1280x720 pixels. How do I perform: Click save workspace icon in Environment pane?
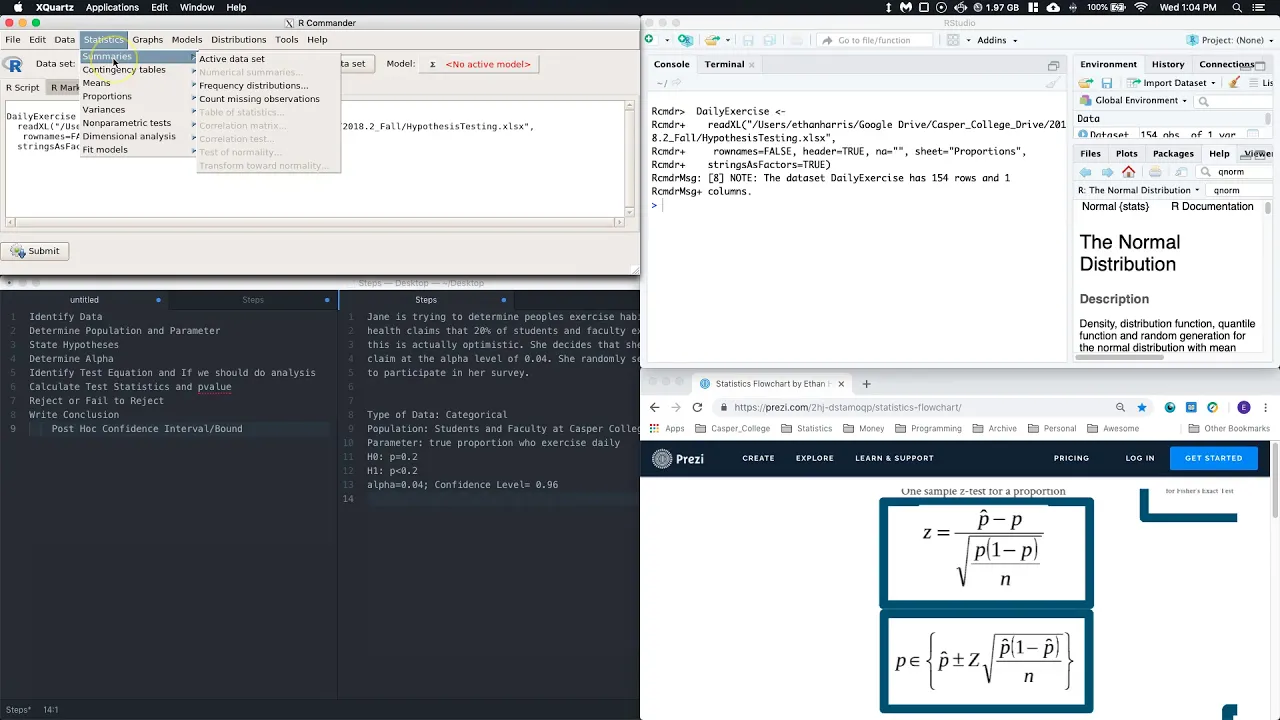1107,83
